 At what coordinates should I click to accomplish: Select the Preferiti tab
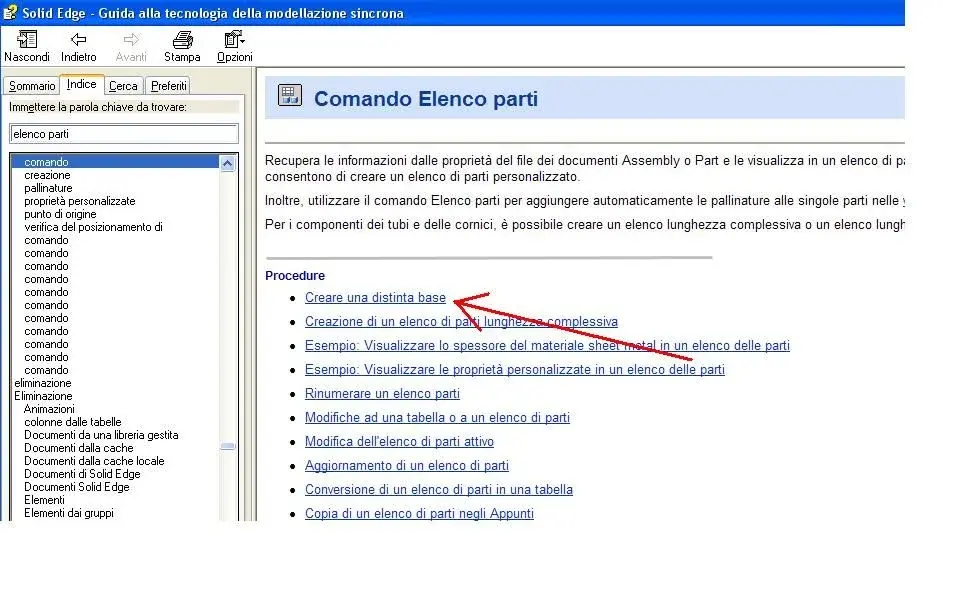pos(168,86)
